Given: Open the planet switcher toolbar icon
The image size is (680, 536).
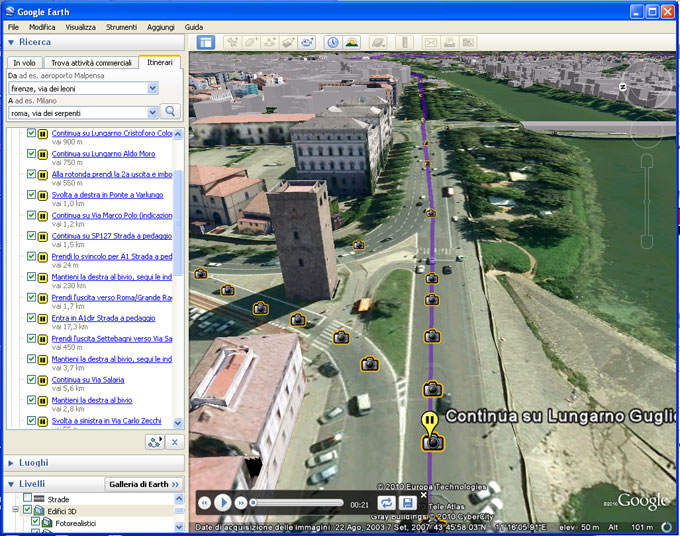Looking at the screenshot, I should click(x=378, y=42).
